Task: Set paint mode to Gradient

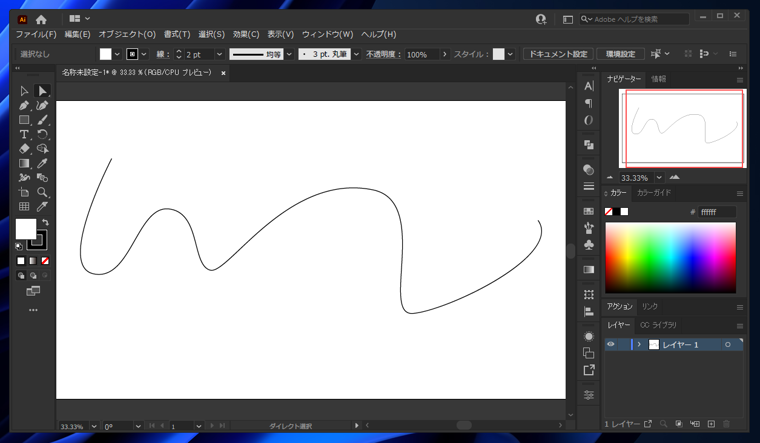Action: [33, 261]
